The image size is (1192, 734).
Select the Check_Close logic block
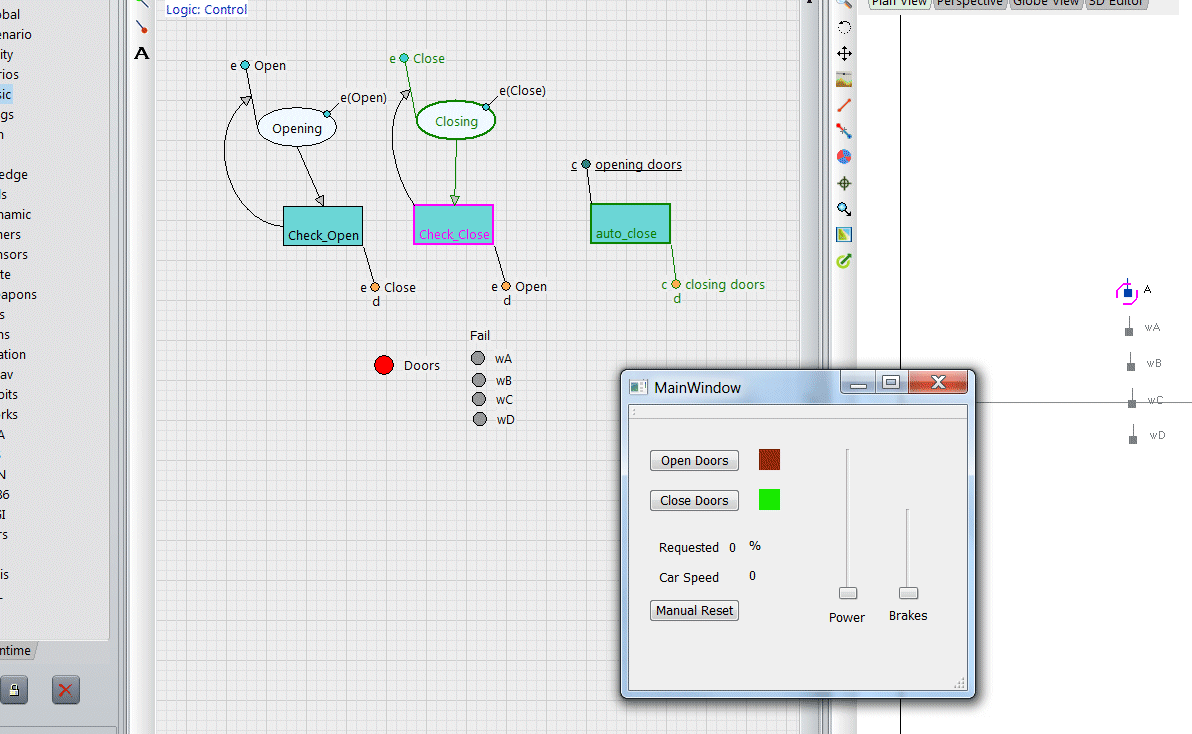pyautogui.click(x=454, y=225)
